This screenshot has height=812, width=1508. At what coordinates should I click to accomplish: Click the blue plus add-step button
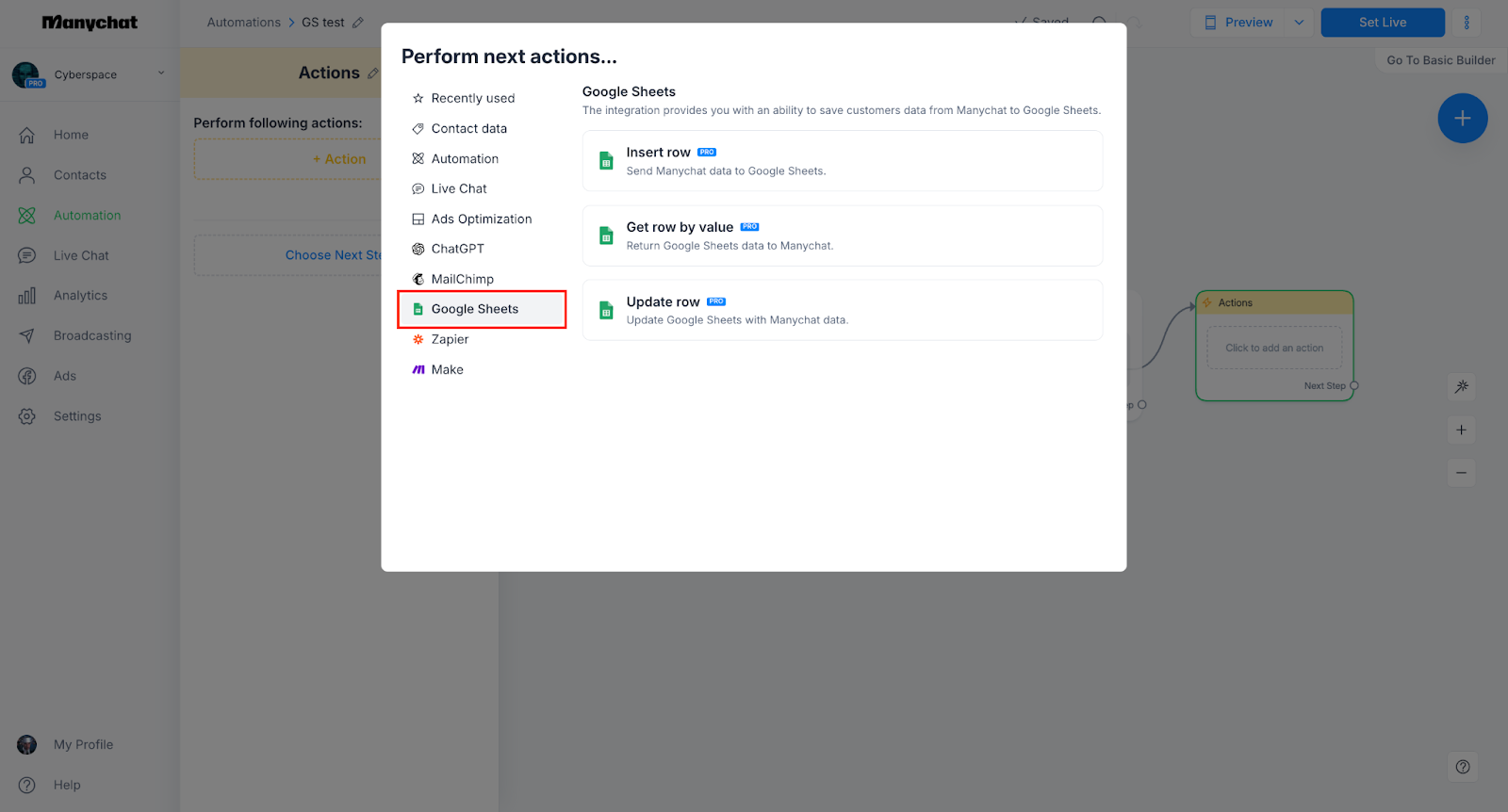(x=1462, y=119)
